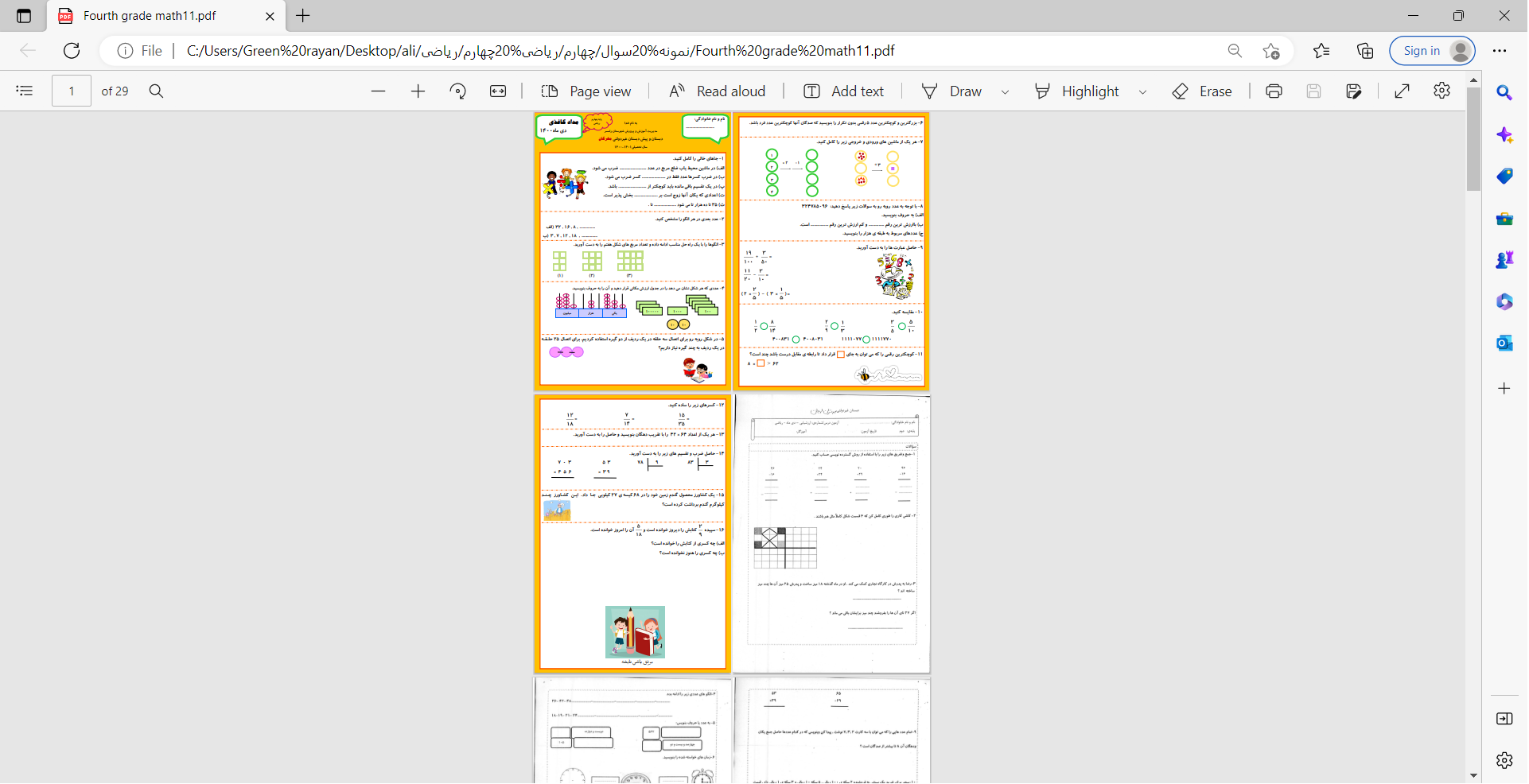Click the zoom magnifier in address bar

pos(1235,51)
